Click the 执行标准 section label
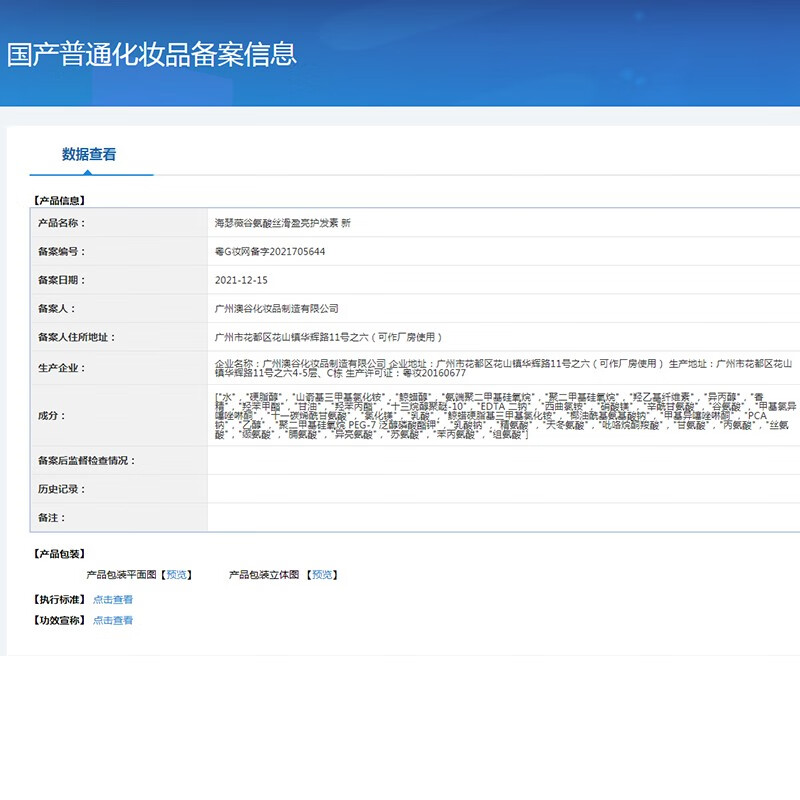The height and width of the screenshot is (800, 800). (56, 600)
